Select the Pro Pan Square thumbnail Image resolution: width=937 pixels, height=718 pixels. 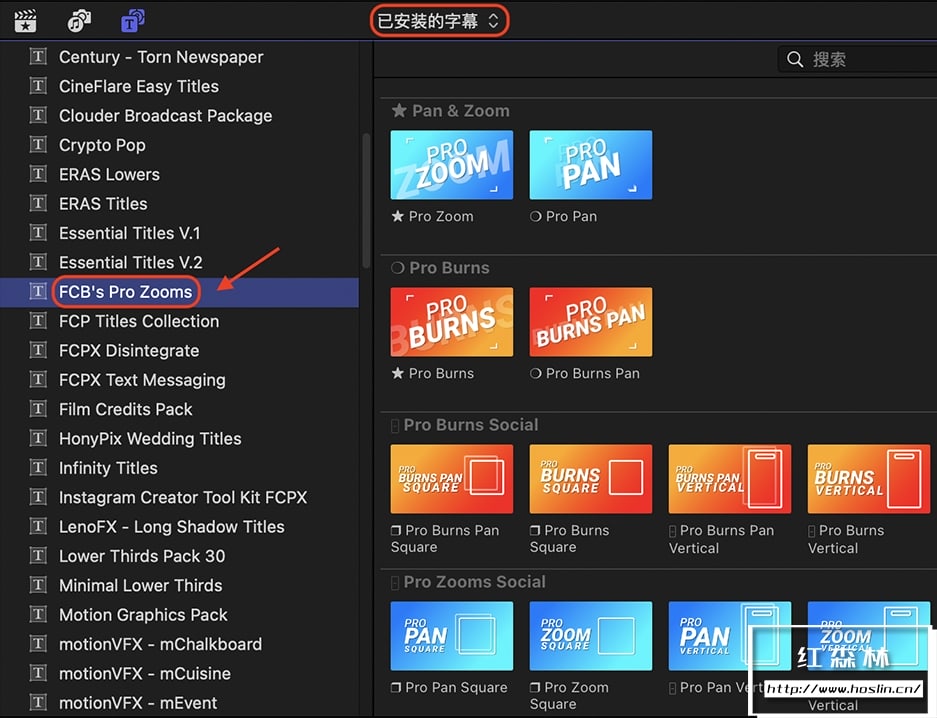pos(452,636)
